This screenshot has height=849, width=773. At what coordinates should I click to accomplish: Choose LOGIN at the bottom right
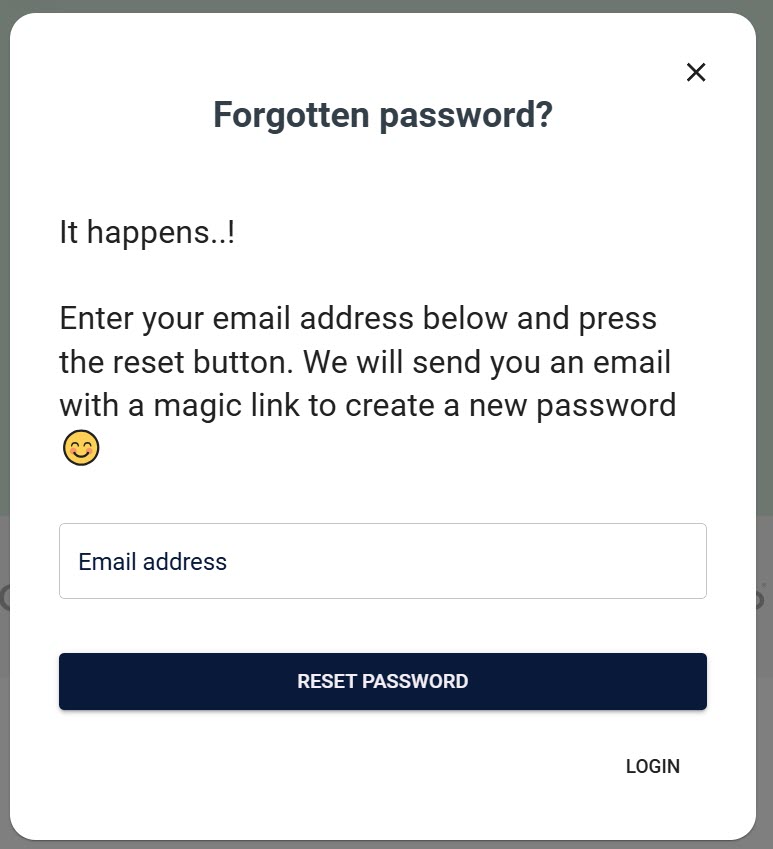point(653,766)
